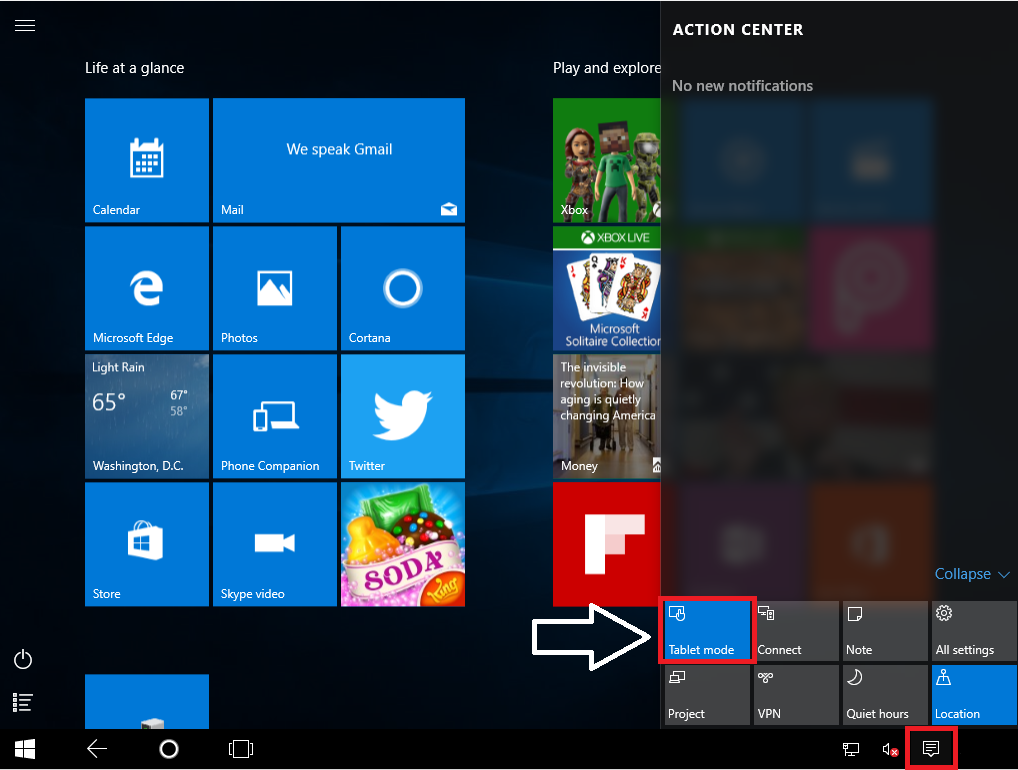This screenshot has height=770, width=1018.
Task: Open the red Flipboard tile
Action: coord(606,544)
